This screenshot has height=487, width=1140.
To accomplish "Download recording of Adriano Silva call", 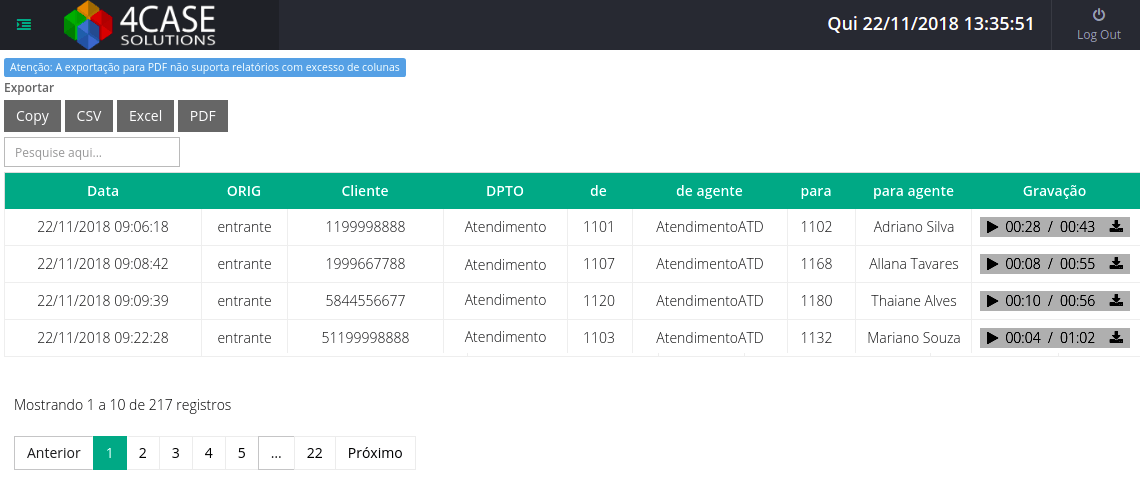I will coord(1116,227).
